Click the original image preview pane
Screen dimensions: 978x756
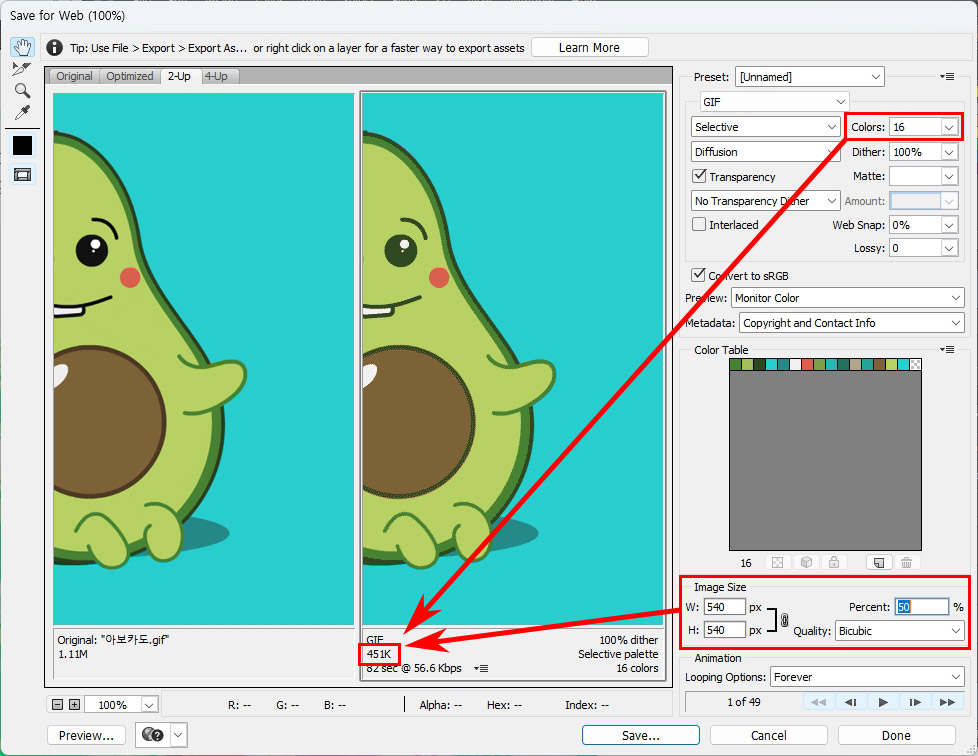click(204, 359)
